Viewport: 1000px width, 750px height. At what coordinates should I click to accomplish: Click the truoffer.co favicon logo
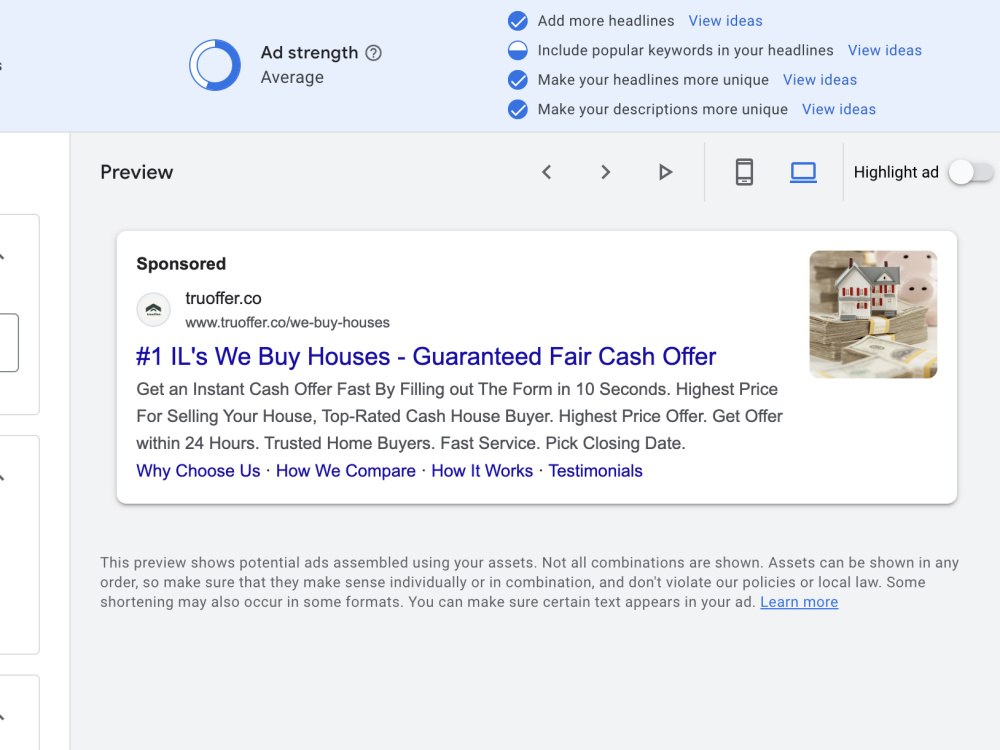pyautogui.click(x=154, y=310)
